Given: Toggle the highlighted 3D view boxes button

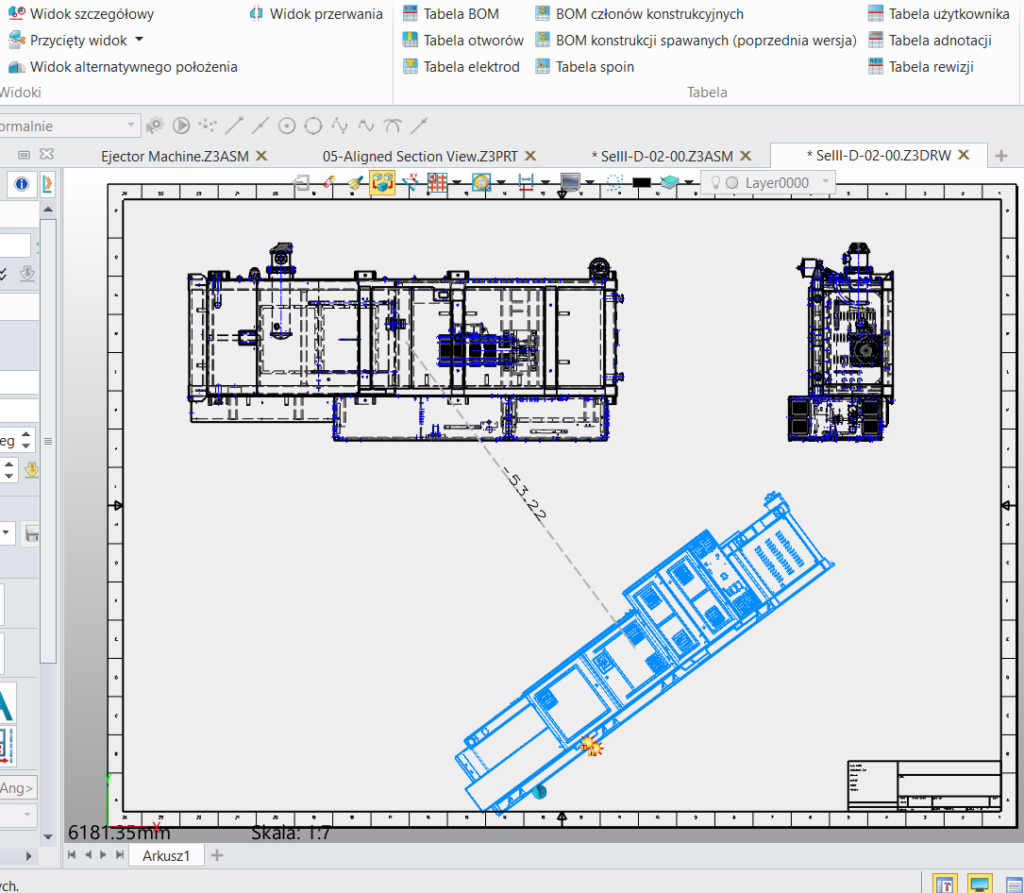Looking at the screenshot, I should pos(382,183).
